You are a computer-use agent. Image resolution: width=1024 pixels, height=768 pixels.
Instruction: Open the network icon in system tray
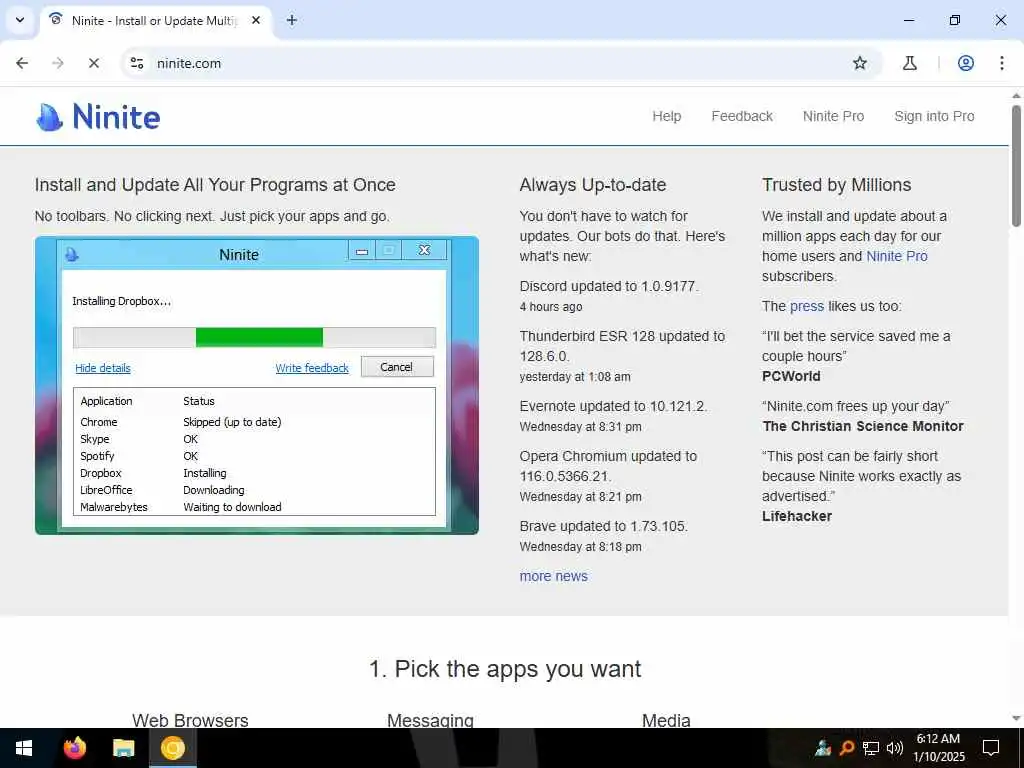[x=871, y=748]
